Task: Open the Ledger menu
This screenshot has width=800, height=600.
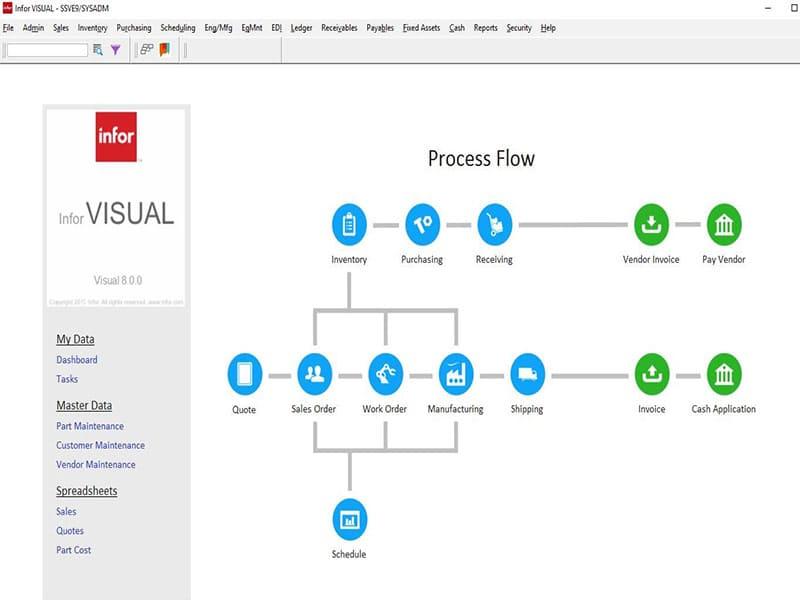Action: click(x=301, y=28)
